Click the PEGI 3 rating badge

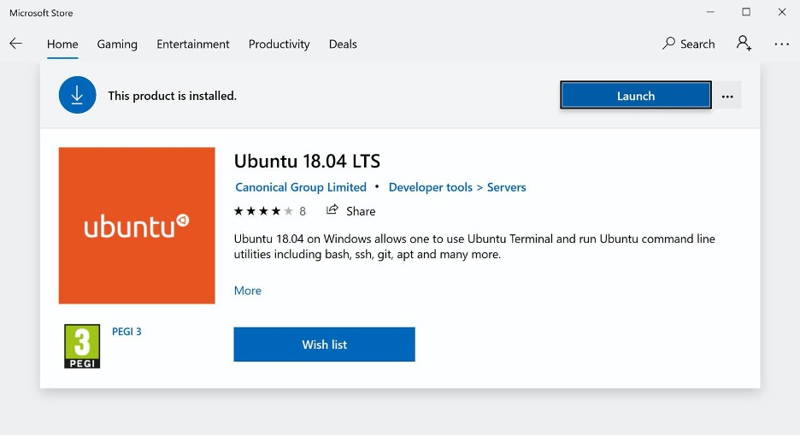[82, 346]
